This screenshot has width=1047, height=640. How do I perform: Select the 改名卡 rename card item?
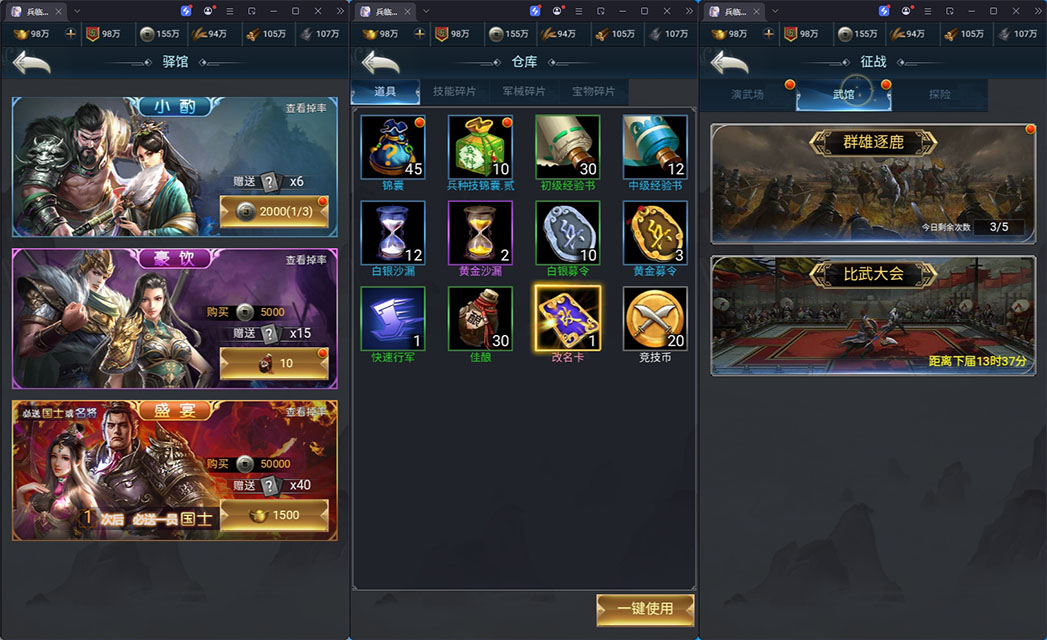(568, 319)
